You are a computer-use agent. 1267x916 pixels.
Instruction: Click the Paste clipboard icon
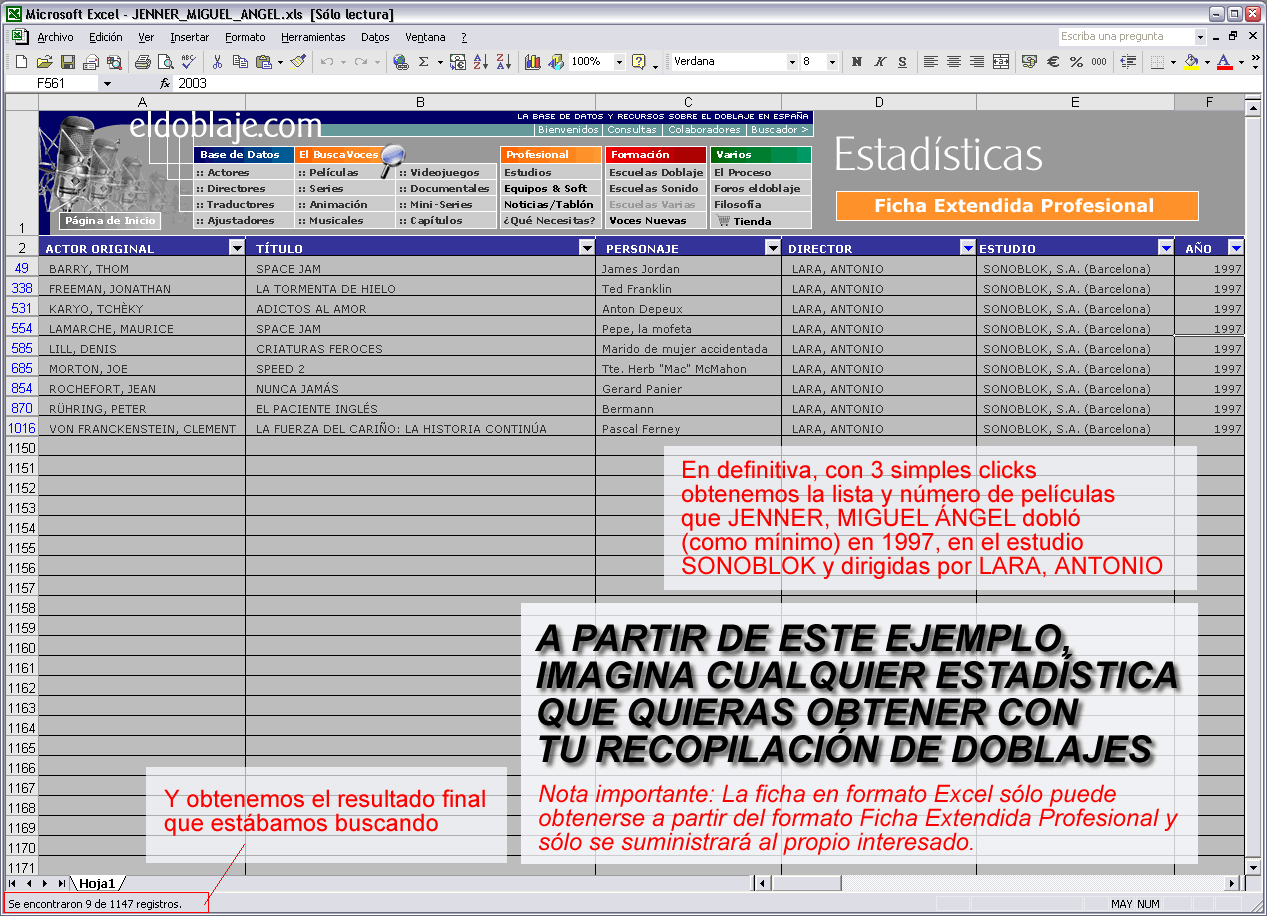(264, 62)
